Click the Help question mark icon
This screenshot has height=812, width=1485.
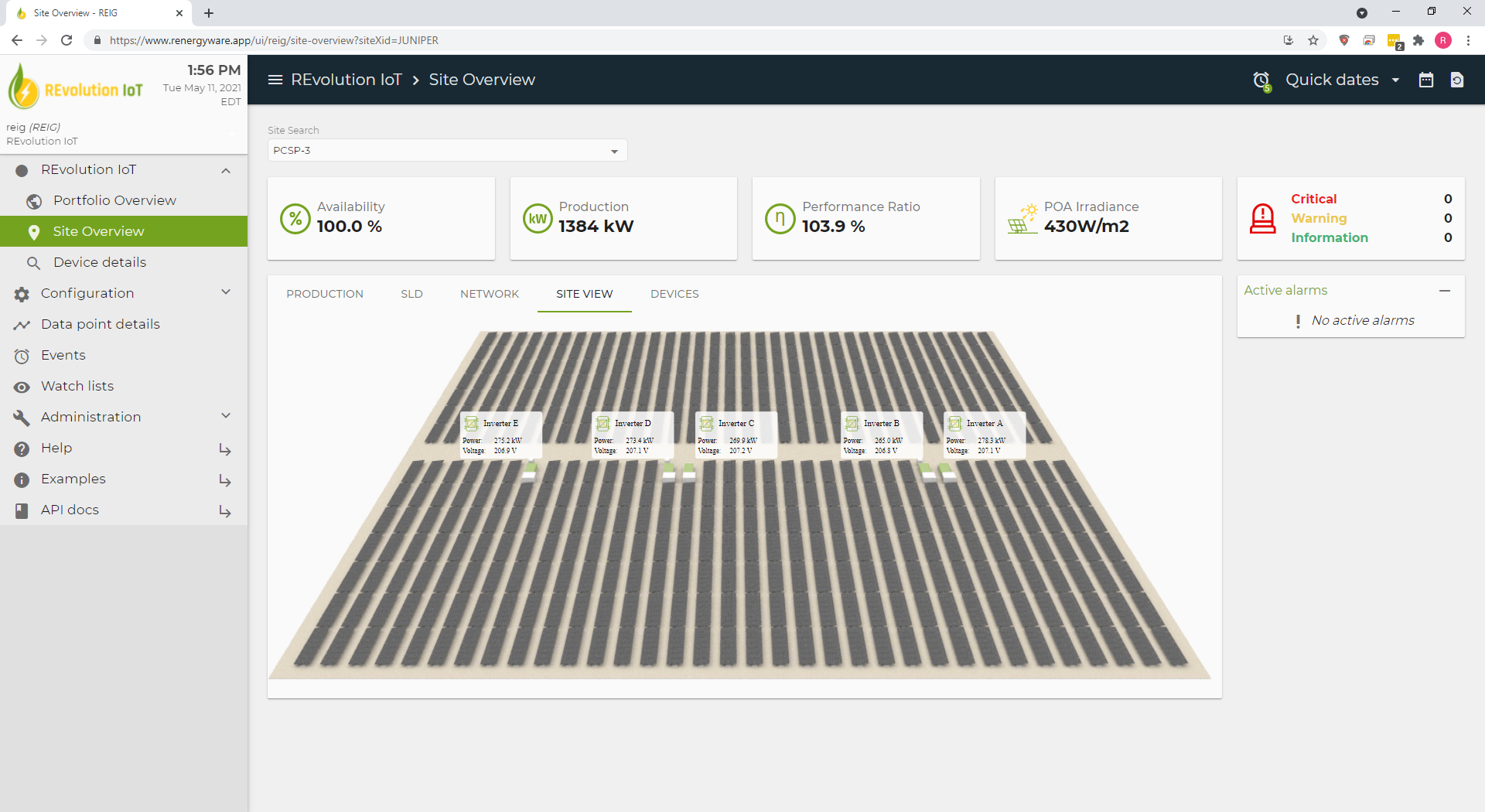pyautogui.click(x=22, y=449)
